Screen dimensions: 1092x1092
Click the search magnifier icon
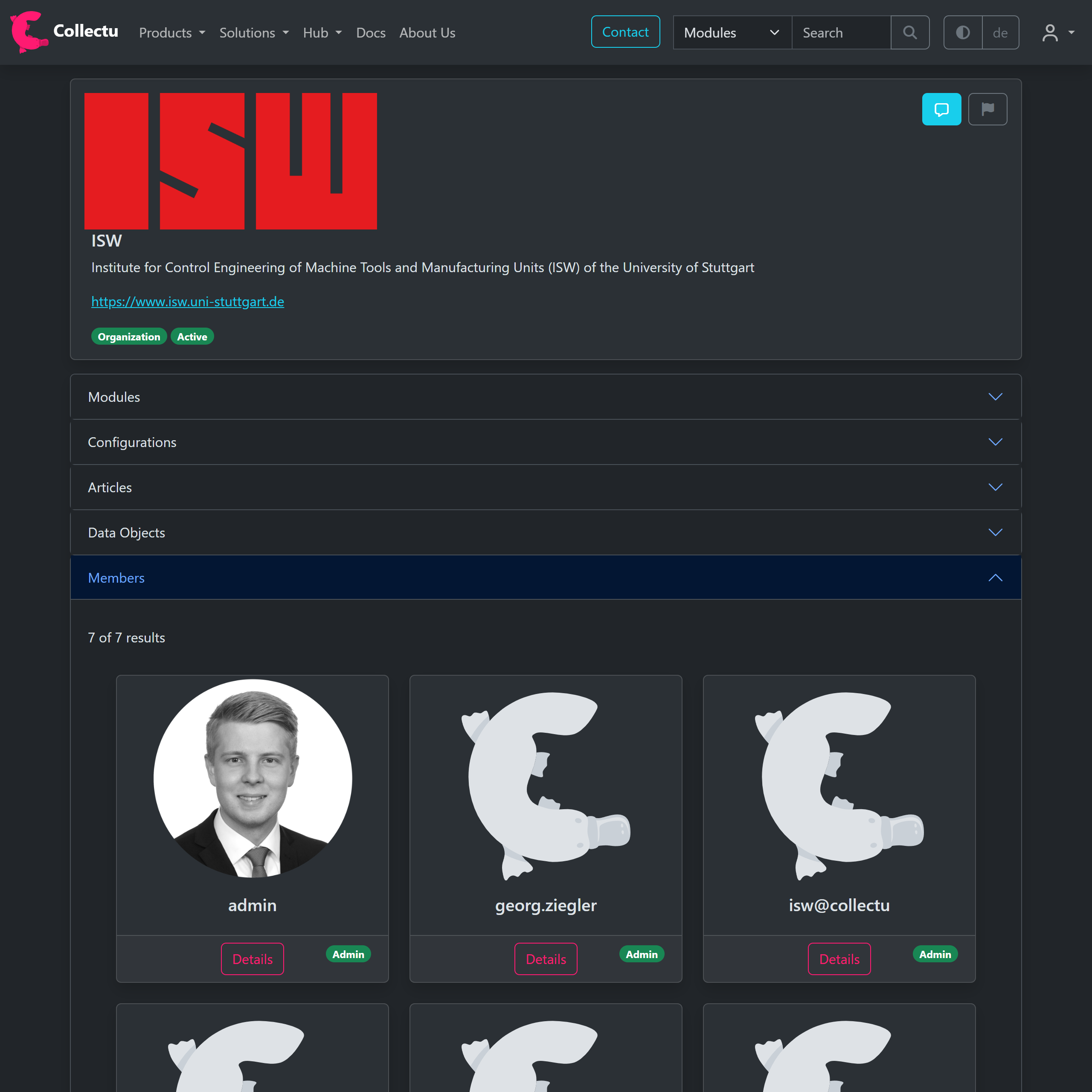coord(910,33)
